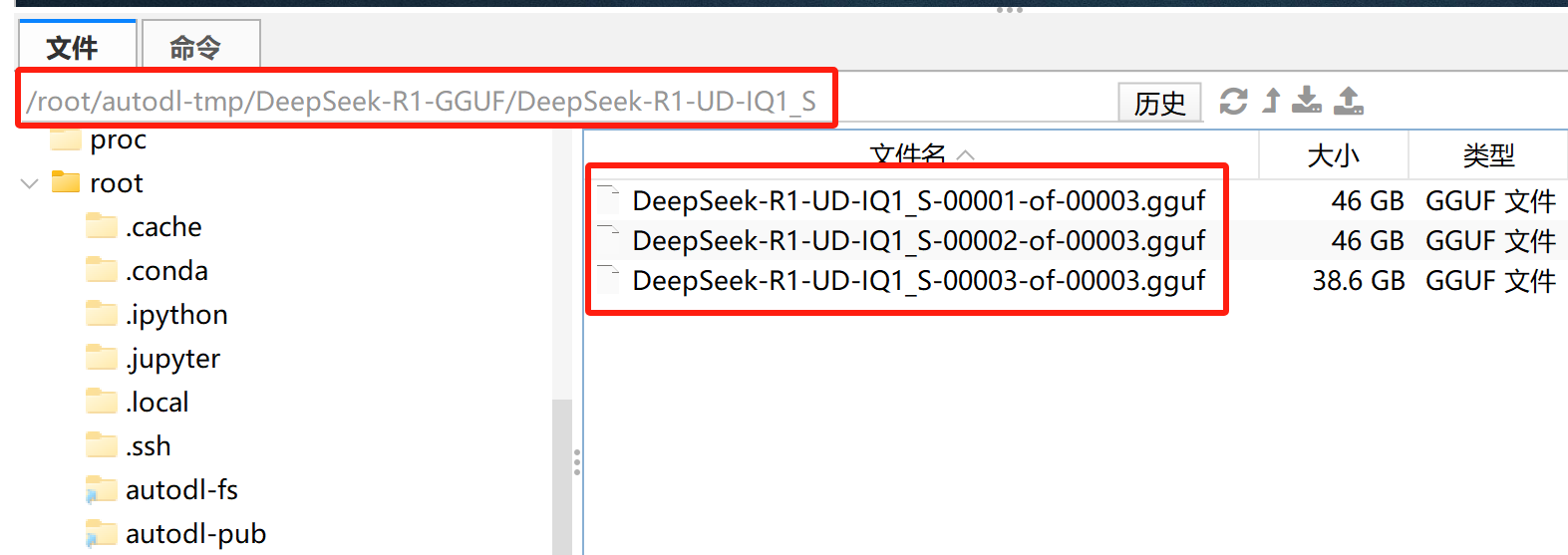Click the .jupyter folder icon
This screenshot has width=1568, height=555.
pos(101,358)
